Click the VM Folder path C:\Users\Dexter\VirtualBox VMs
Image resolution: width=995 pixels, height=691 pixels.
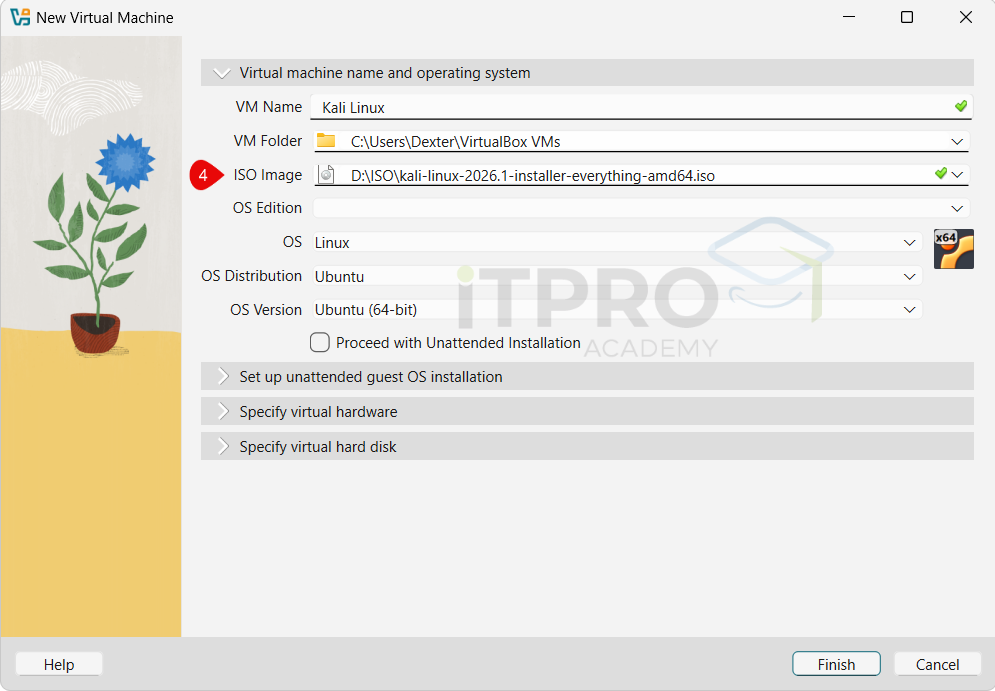(x=456, y=141)
